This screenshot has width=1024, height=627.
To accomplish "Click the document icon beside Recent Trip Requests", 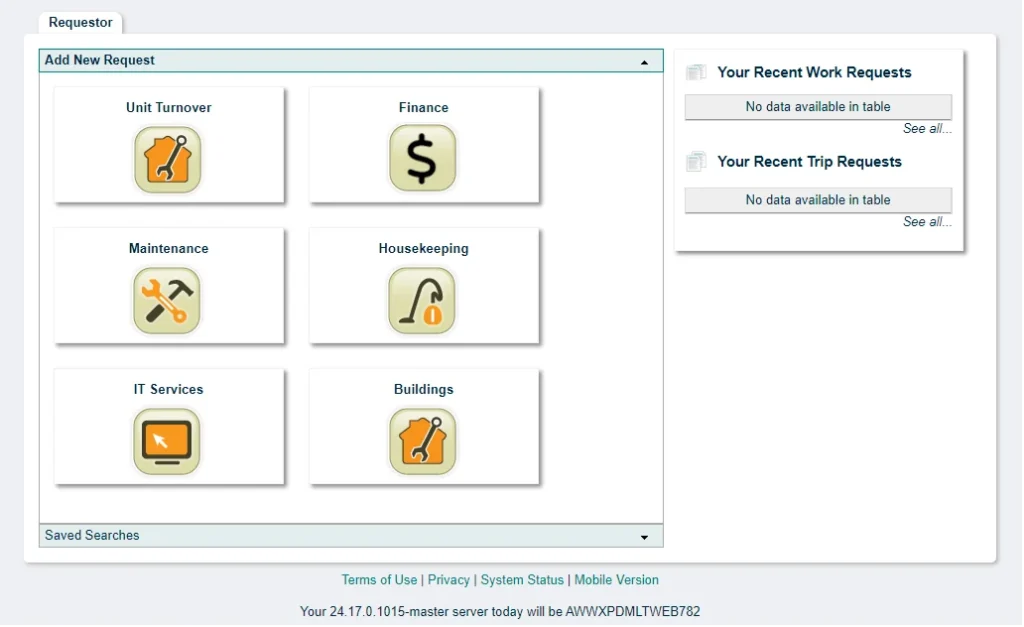I will point(696,162).
